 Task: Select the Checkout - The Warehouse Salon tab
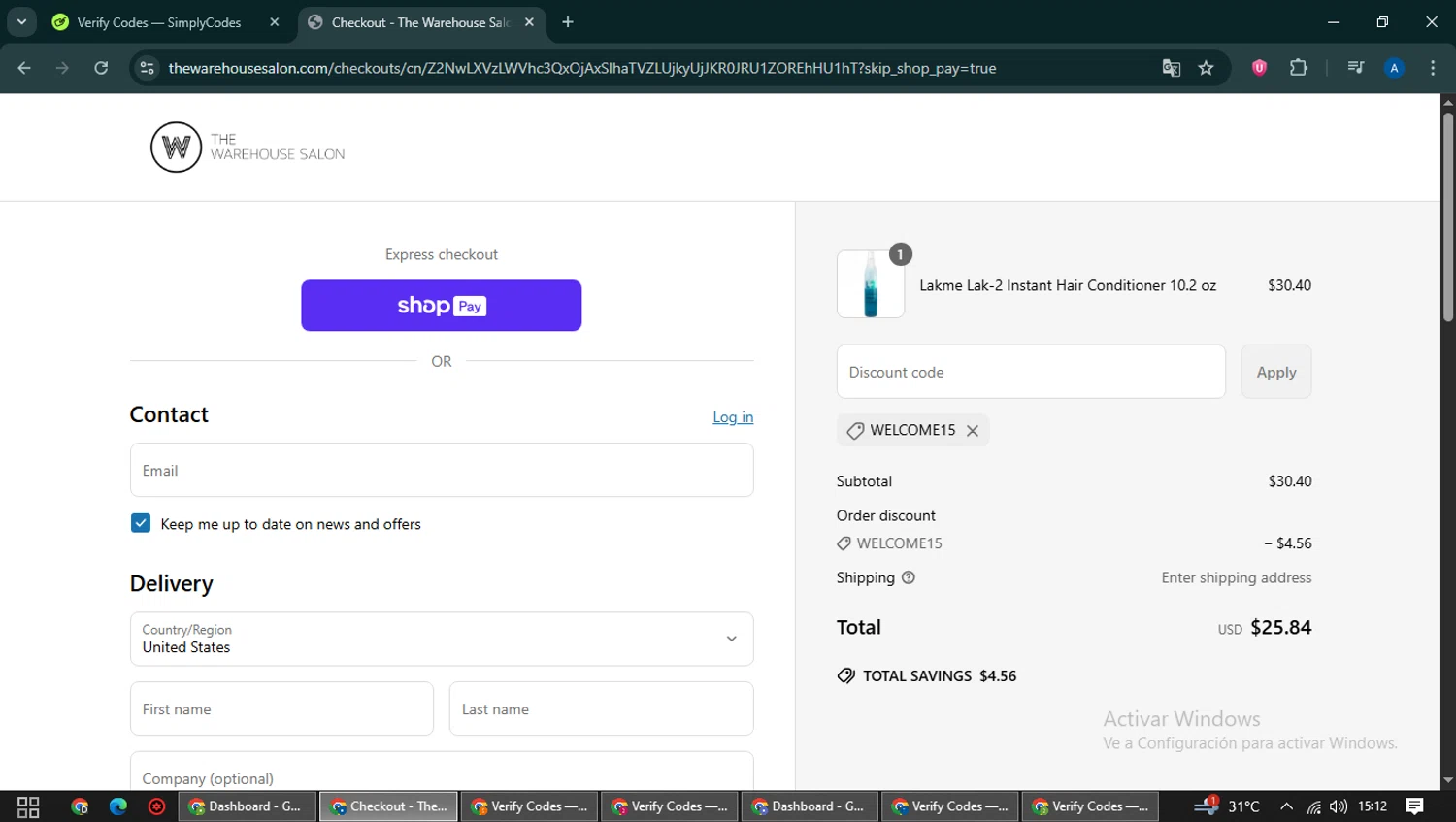click(x=419, y=22)
